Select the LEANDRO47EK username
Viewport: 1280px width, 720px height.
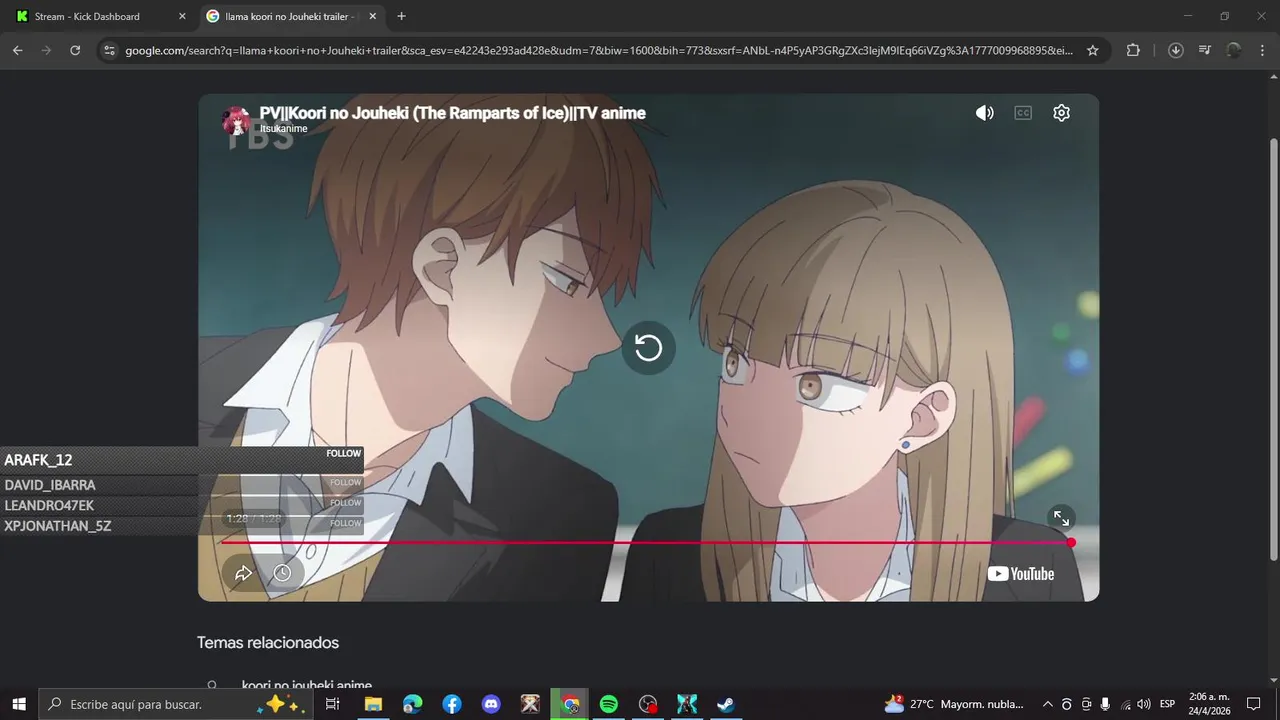point(49,506)
